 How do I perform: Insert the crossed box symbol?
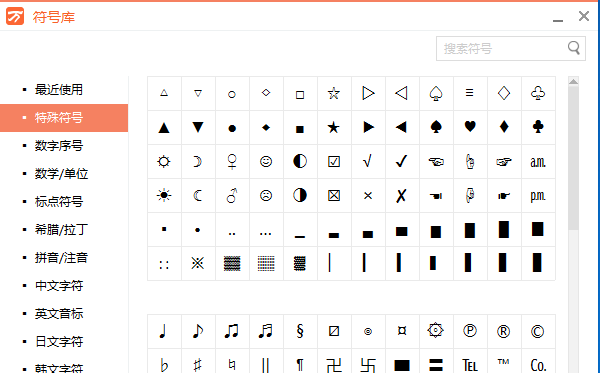pyautogui.click(x=334, y=195)
